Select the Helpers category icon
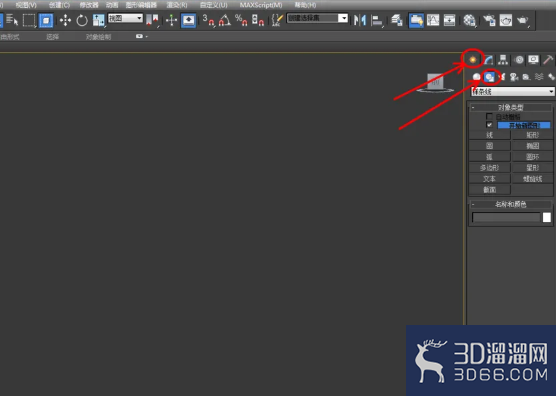 click(x=527, y=77)
